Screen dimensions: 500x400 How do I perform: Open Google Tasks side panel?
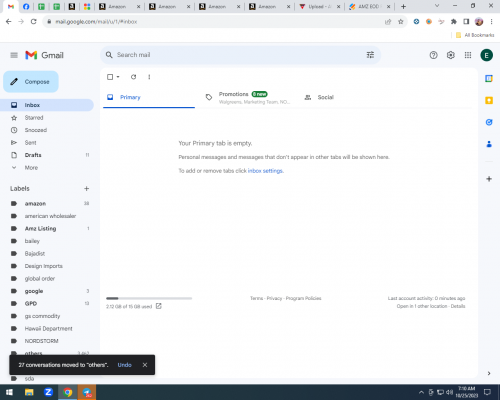click(x=489, y=122)
